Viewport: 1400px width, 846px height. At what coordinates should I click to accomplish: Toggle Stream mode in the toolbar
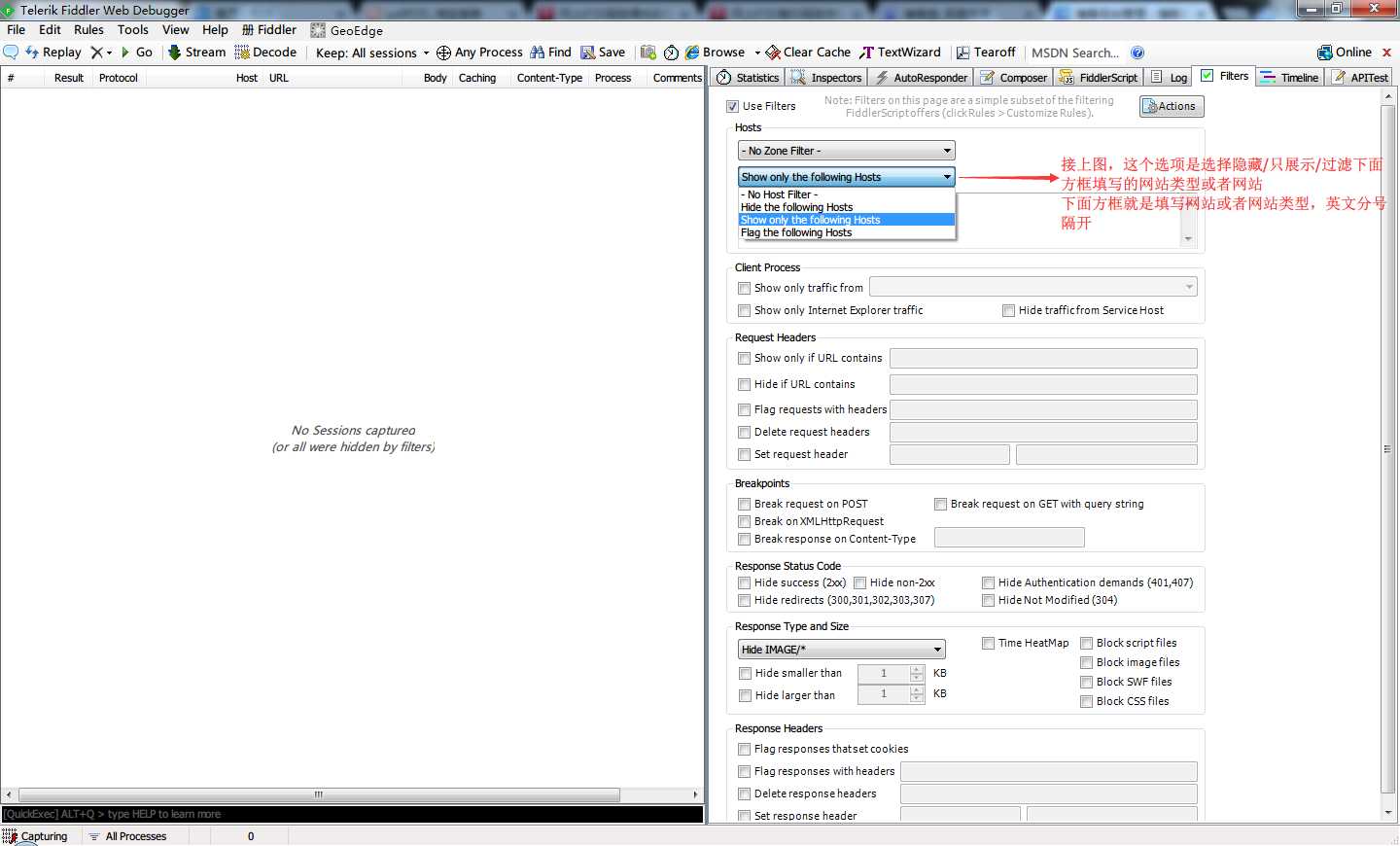coord(197,53)
